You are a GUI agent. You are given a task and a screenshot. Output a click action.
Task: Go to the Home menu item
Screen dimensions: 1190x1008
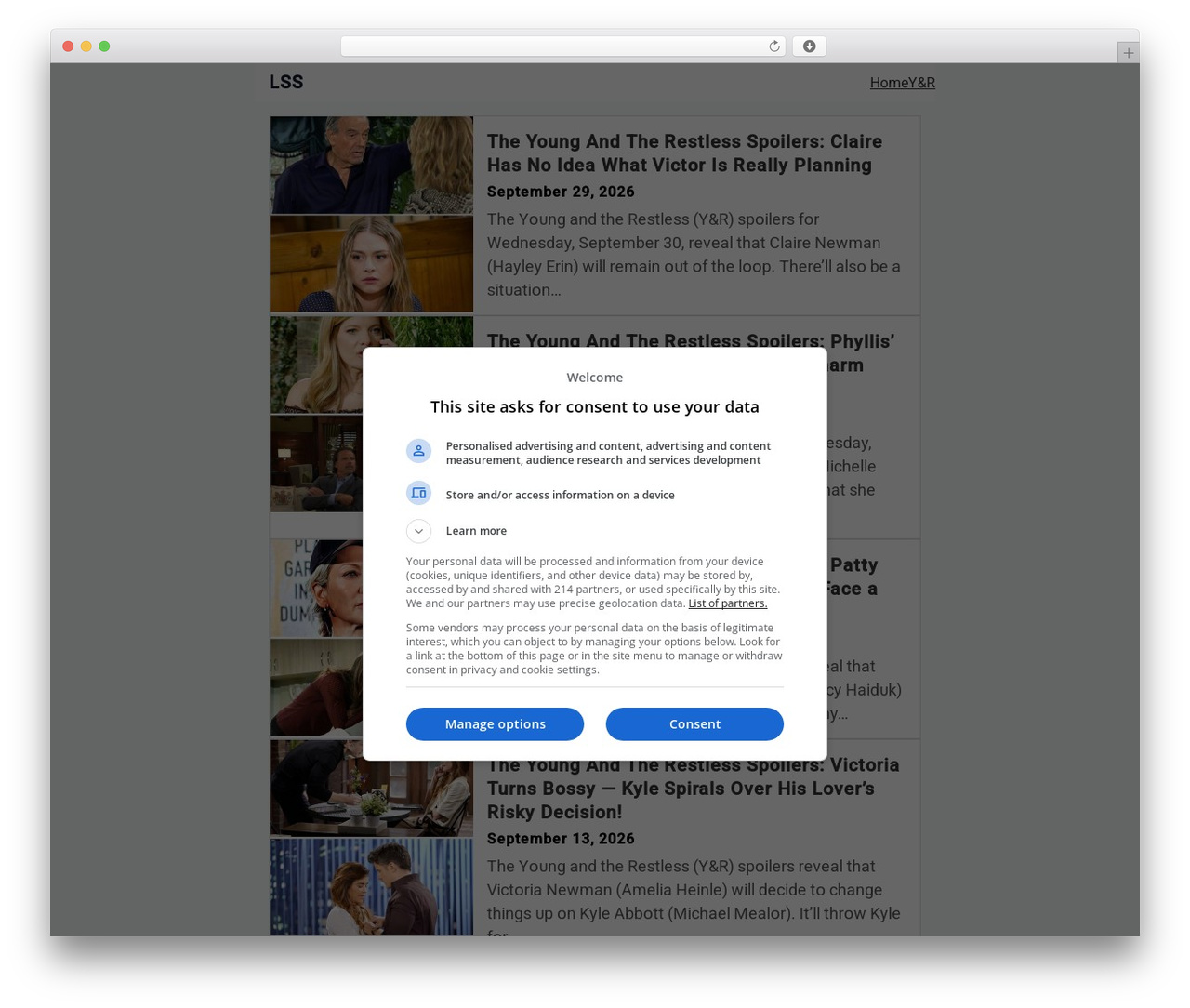tap(889, 83)
